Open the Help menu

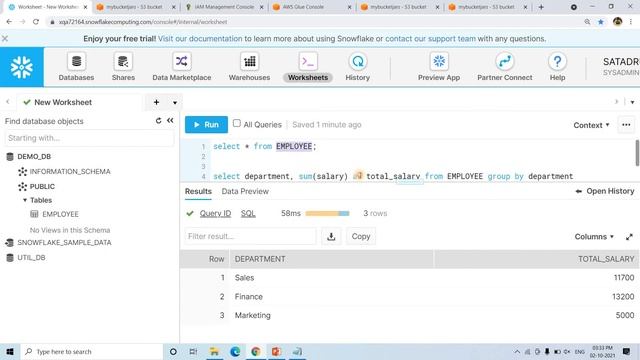click(x=557, y=67)
